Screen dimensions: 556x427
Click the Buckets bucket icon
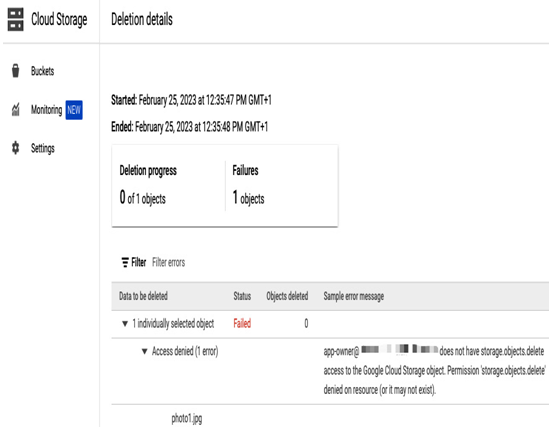click(15, 71)
